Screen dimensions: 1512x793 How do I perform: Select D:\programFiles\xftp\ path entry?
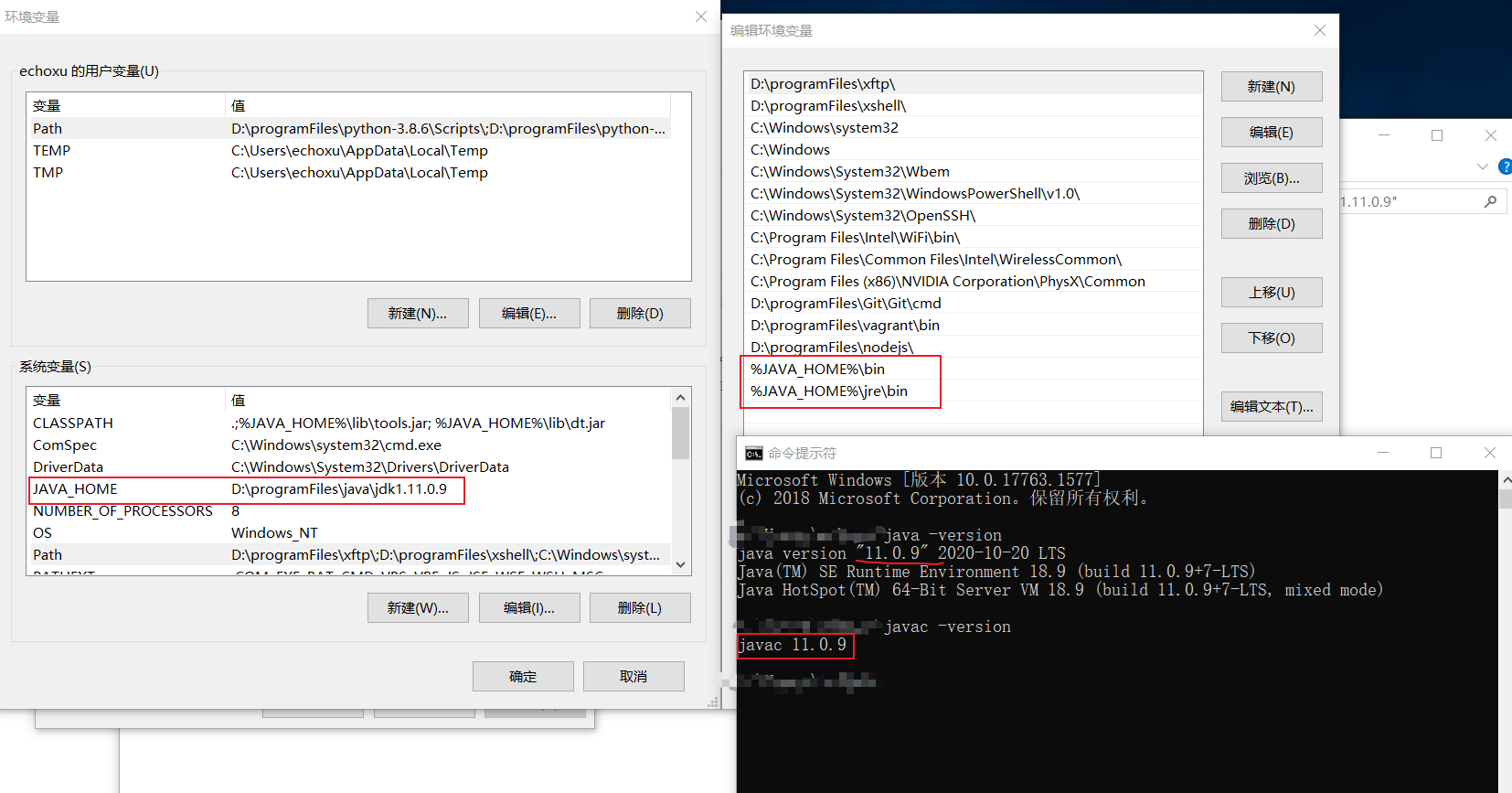point(974,84)
